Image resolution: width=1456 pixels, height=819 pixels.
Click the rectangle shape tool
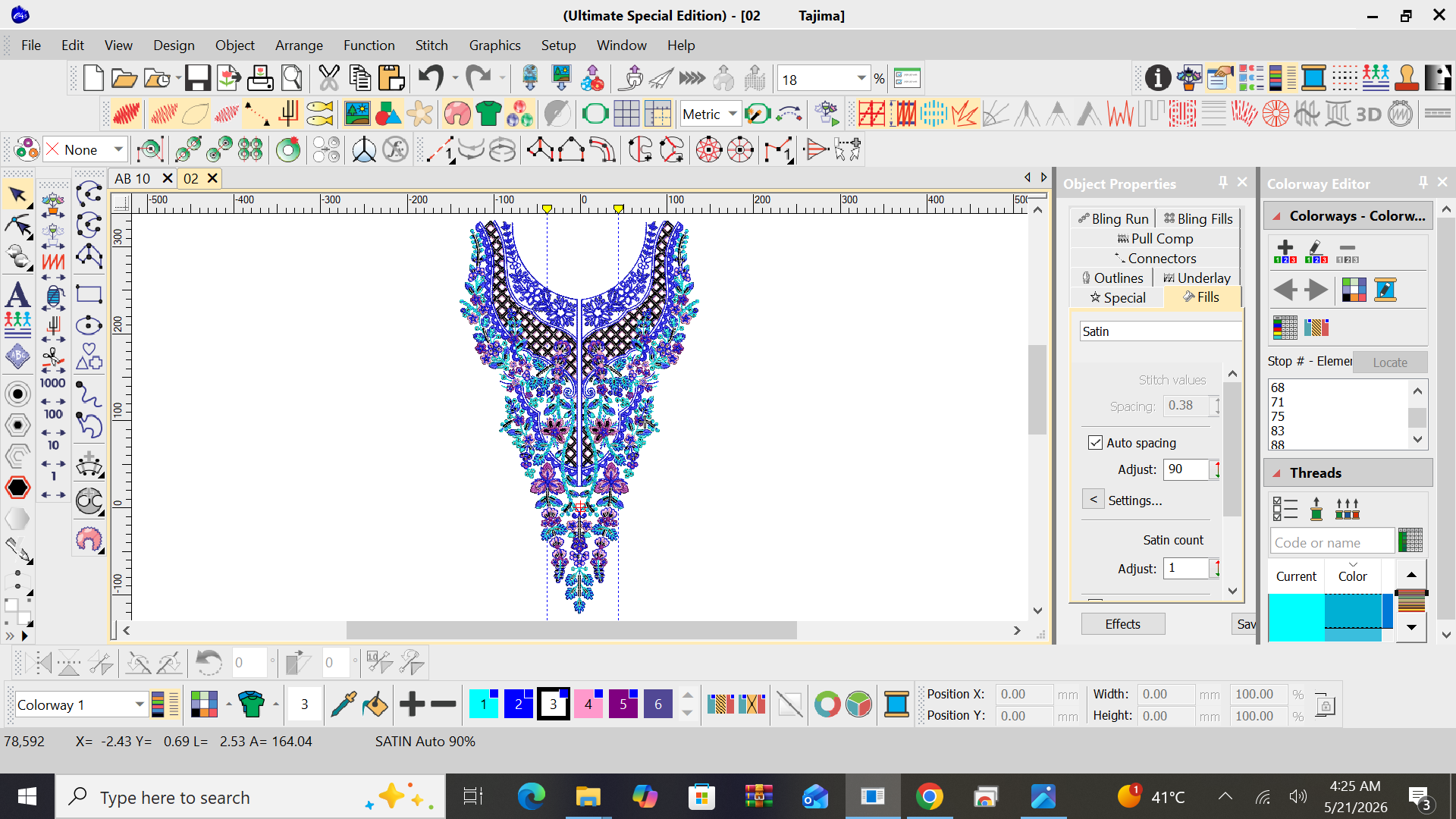click(89, 294)
